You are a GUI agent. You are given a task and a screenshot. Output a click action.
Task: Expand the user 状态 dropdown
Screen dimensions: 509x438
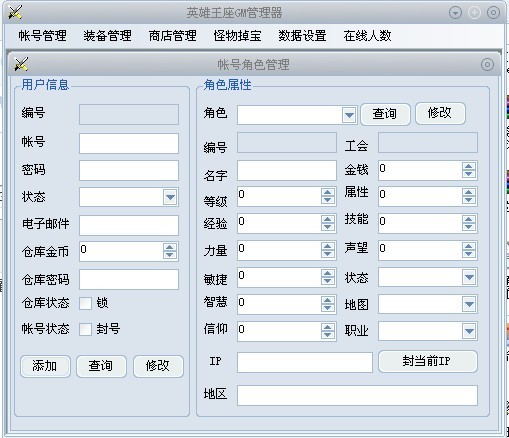tap(170, 197)
